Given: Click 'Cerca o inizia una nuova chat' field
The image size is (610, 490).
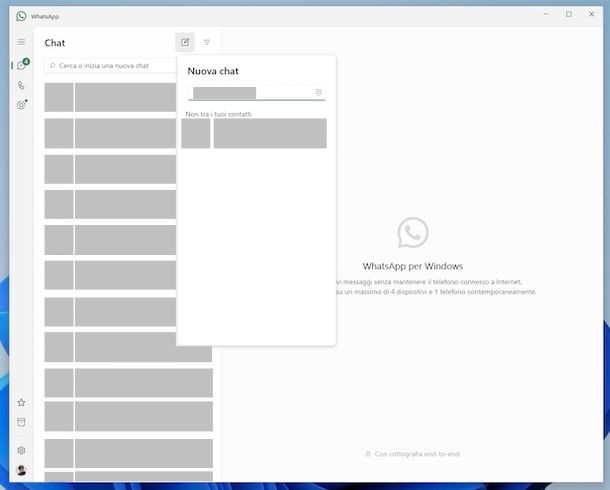Looking at the screenshot, I should click(111, 66).
